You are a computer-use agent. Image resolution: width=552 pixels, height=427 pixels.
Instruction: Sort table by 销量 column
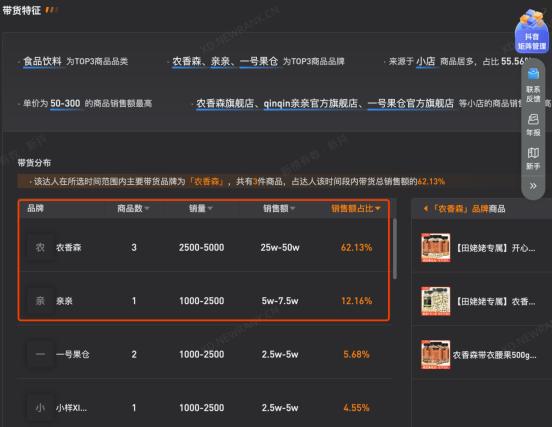pyautogui.click(x=201, y=208)
